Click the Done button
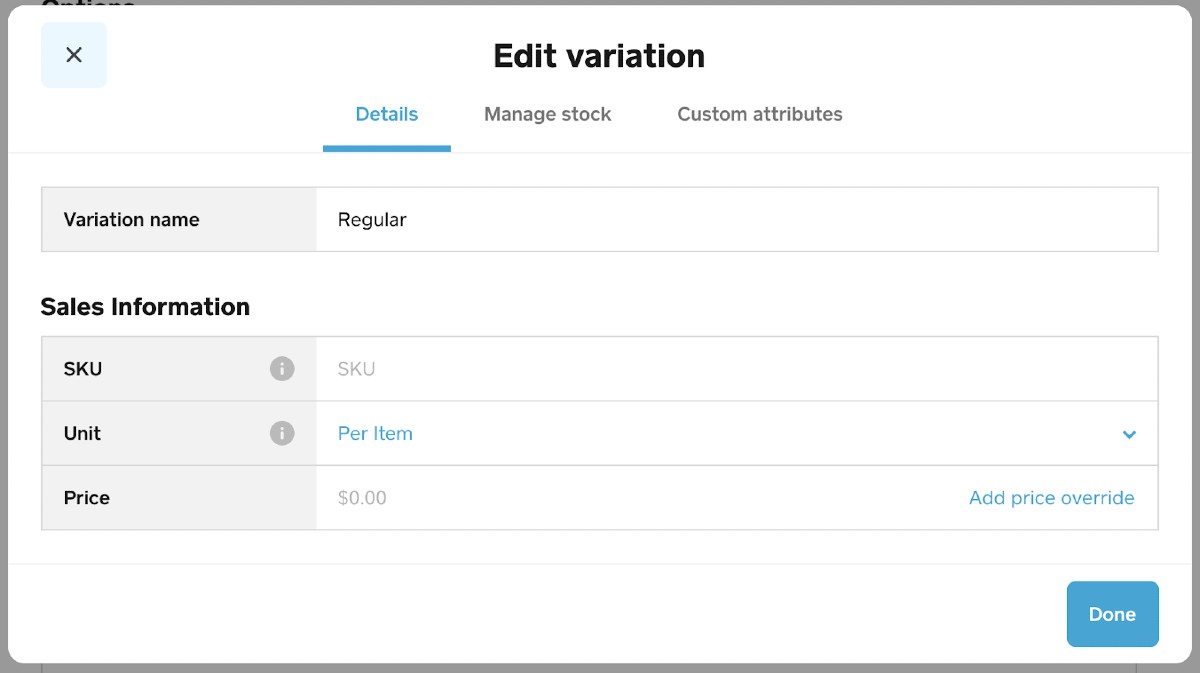Image resolution: width=1200 pixels, height=673 pixels. pyautogui.click(x=1112, y=613)
